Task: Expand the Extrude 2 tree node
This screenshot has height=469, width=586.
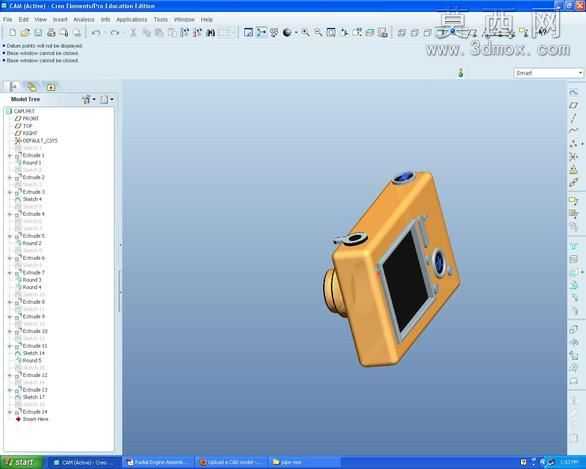Action: [10, 178]
